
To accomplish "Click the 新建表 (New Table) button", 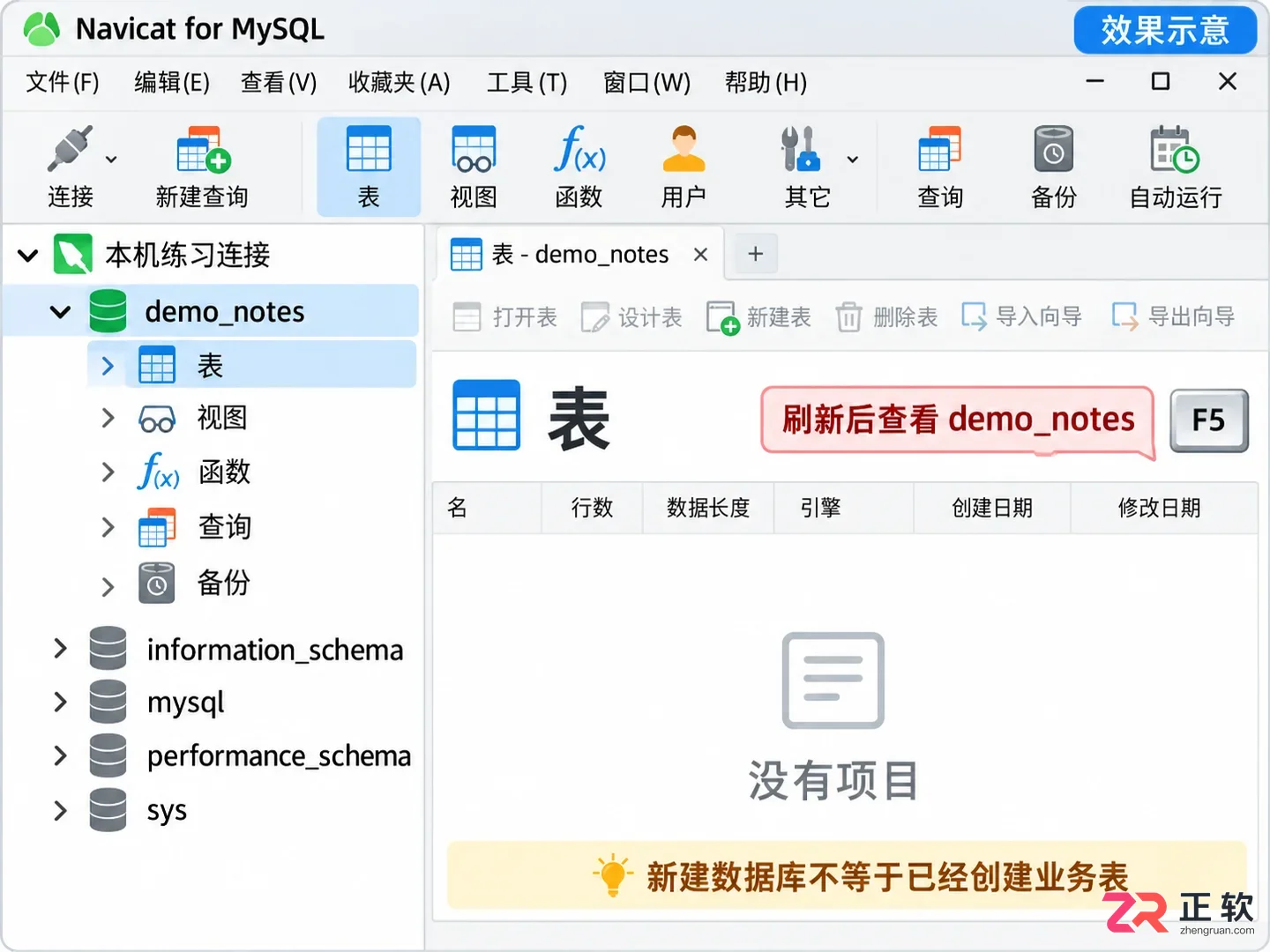I will click(x=758, y=316).
